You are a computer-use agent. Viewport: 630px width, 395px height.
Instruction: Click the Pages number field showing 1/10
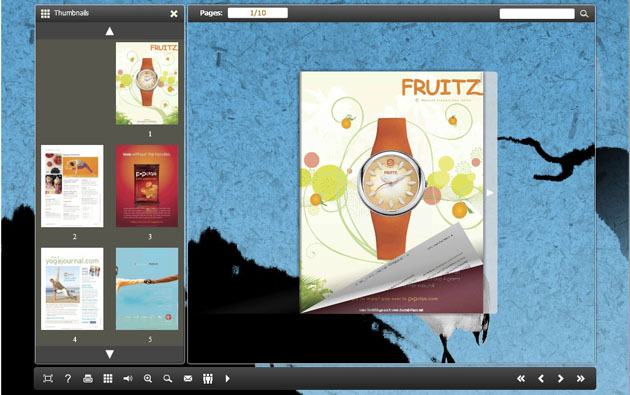[258, 13]
